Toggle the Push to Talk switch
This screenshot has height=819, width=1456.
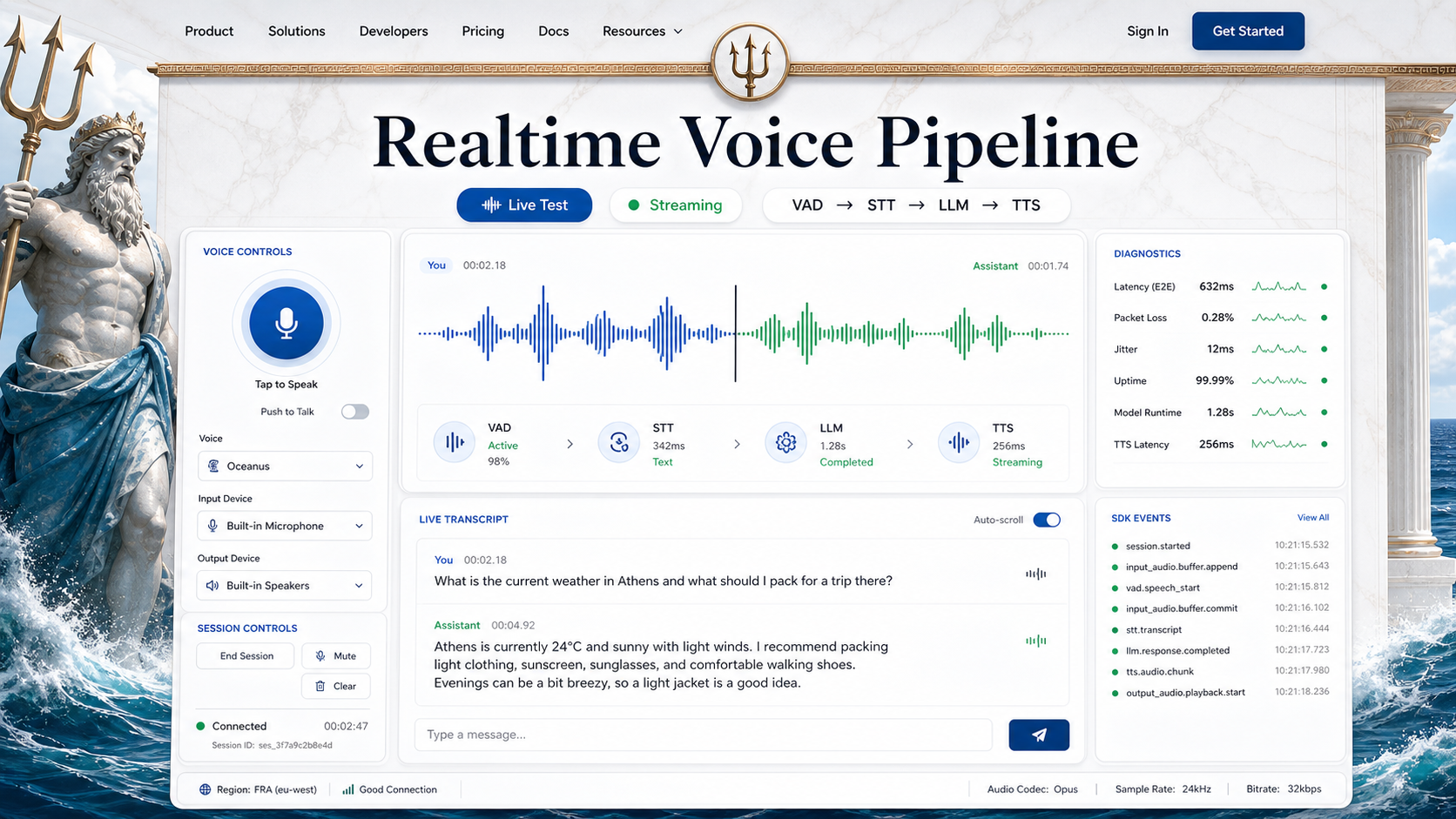pos(354,412)
